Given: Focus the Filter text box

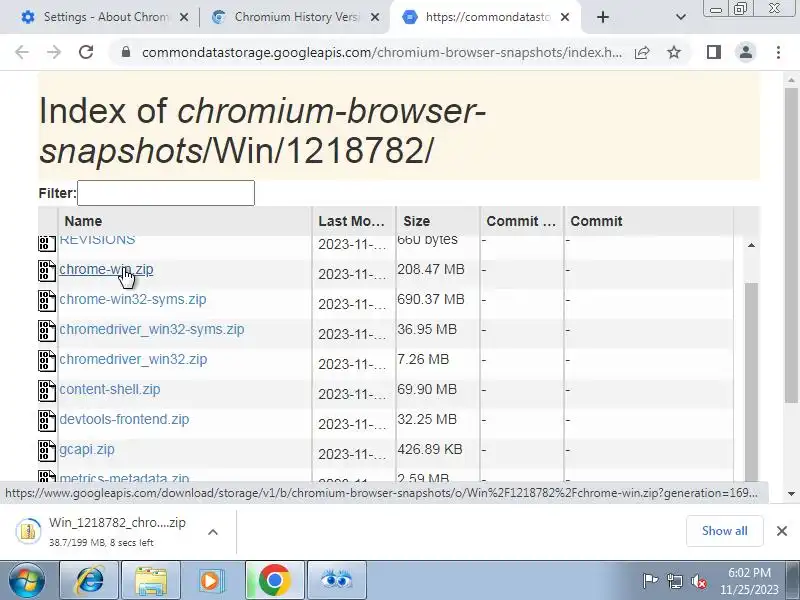Looking at the screenshot, I should coord(166,193).
